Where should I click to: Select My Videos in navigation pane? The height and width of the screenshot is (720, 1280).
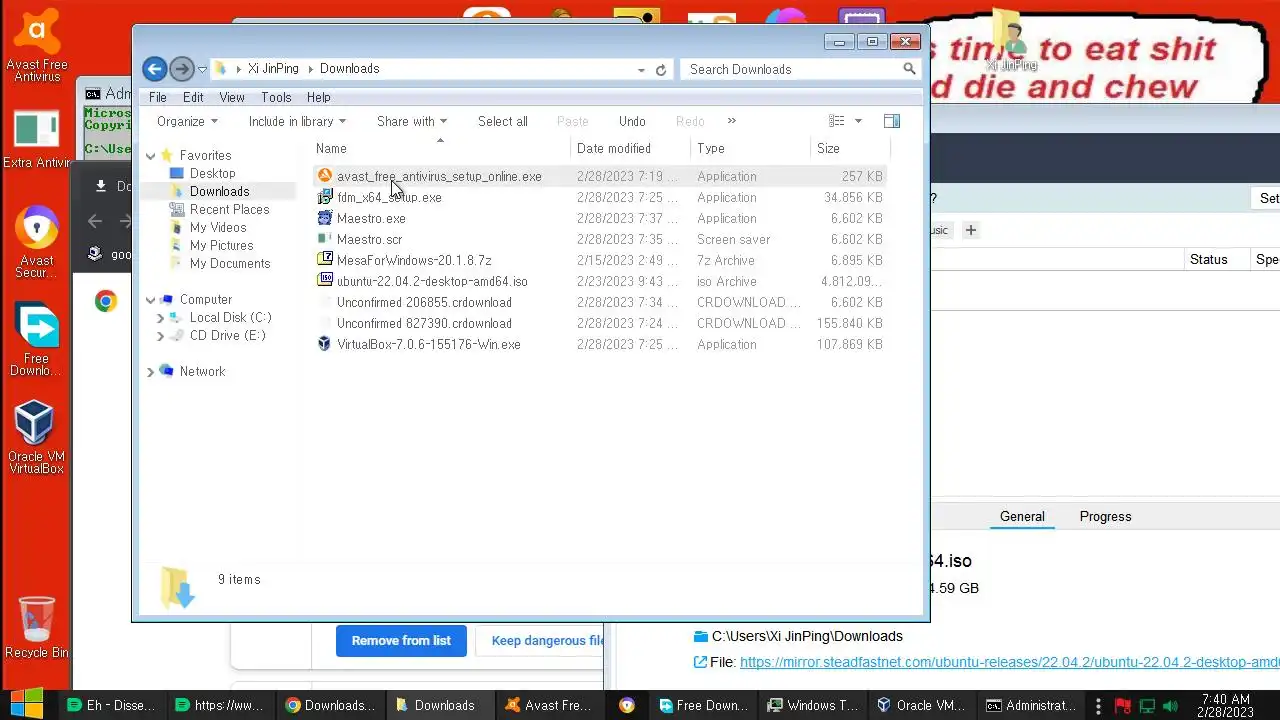pyautogui.click(x=217, y=227)
